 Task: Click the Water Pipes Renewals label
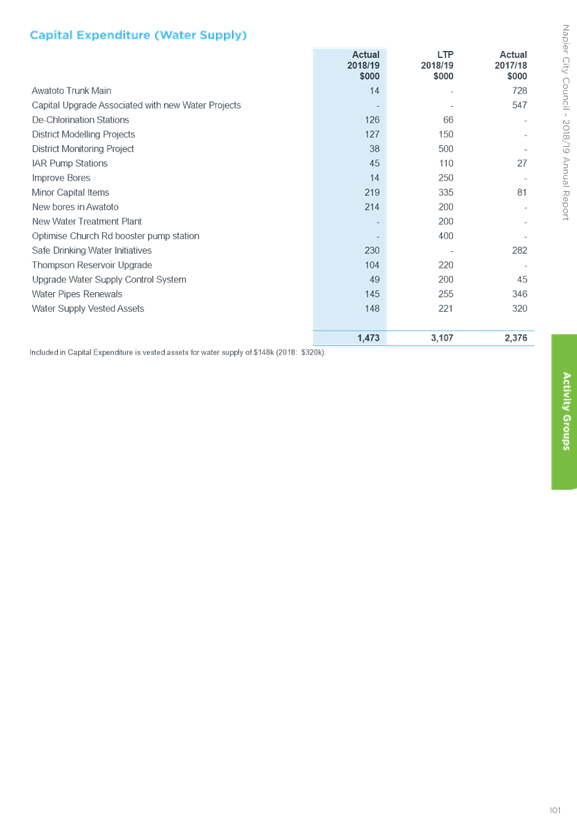point(77,294)
